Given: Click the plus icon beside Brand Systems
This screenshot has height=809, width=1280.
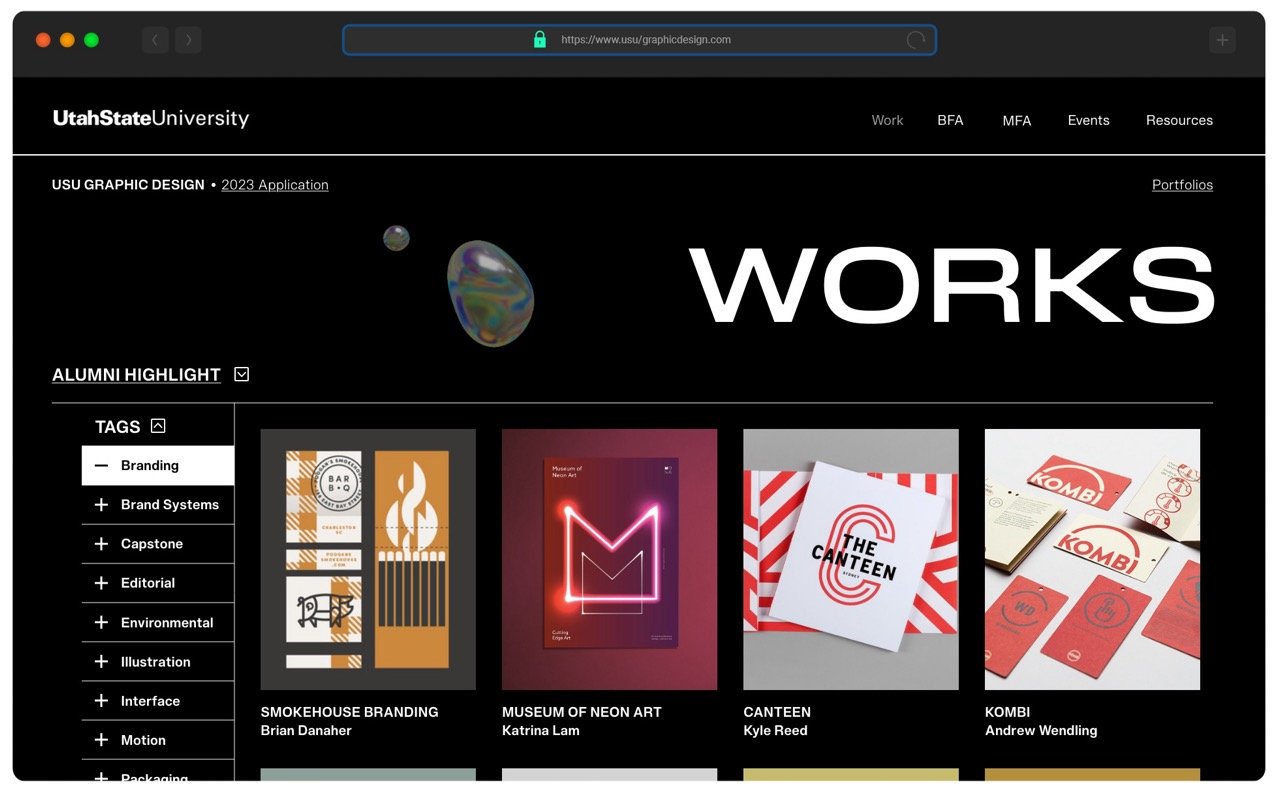Looking at the screenshot, I should (101, 505).
